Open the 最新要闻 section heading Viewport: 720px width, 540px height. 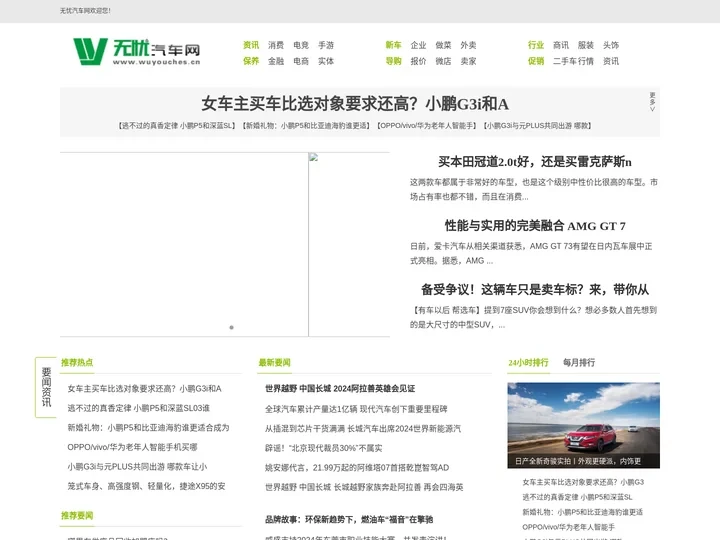coord(274,362)
